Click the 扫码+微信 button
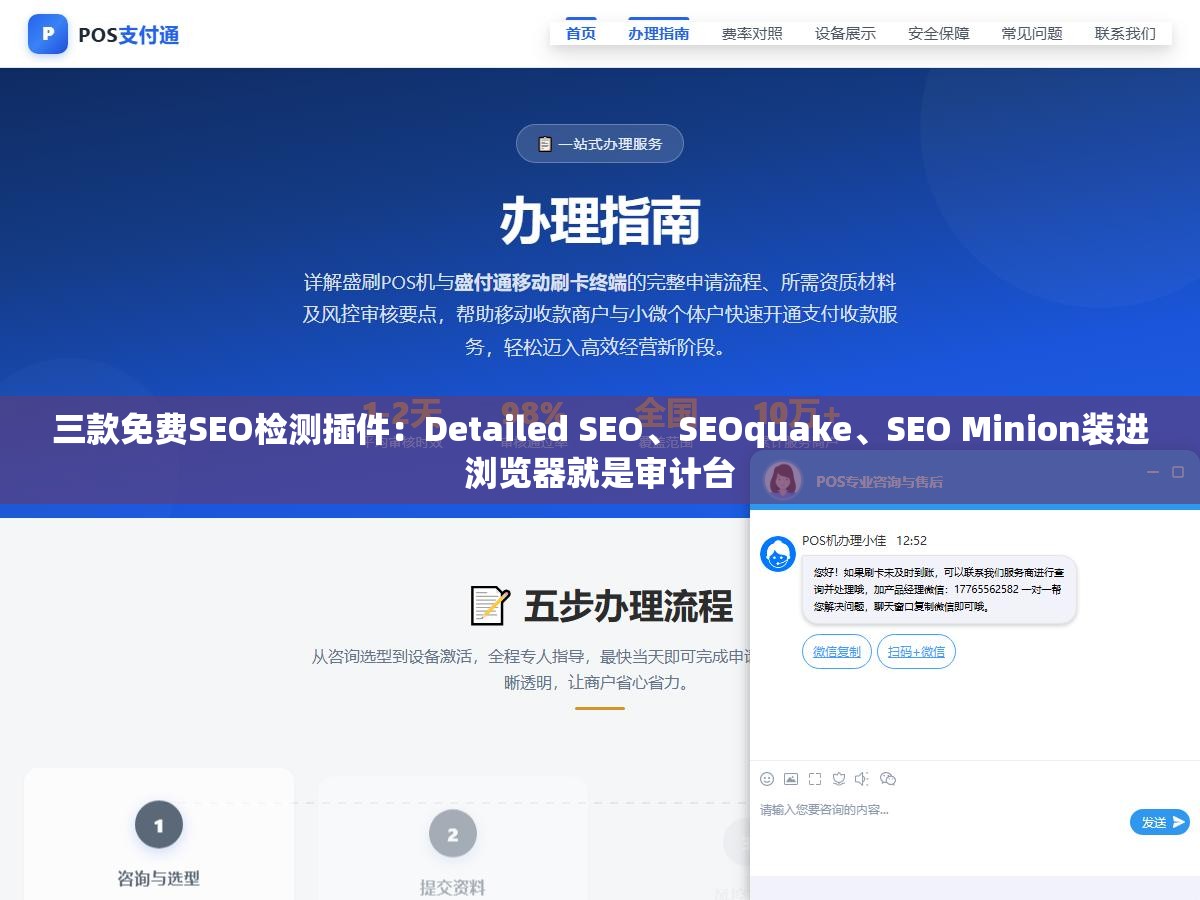 917,652
